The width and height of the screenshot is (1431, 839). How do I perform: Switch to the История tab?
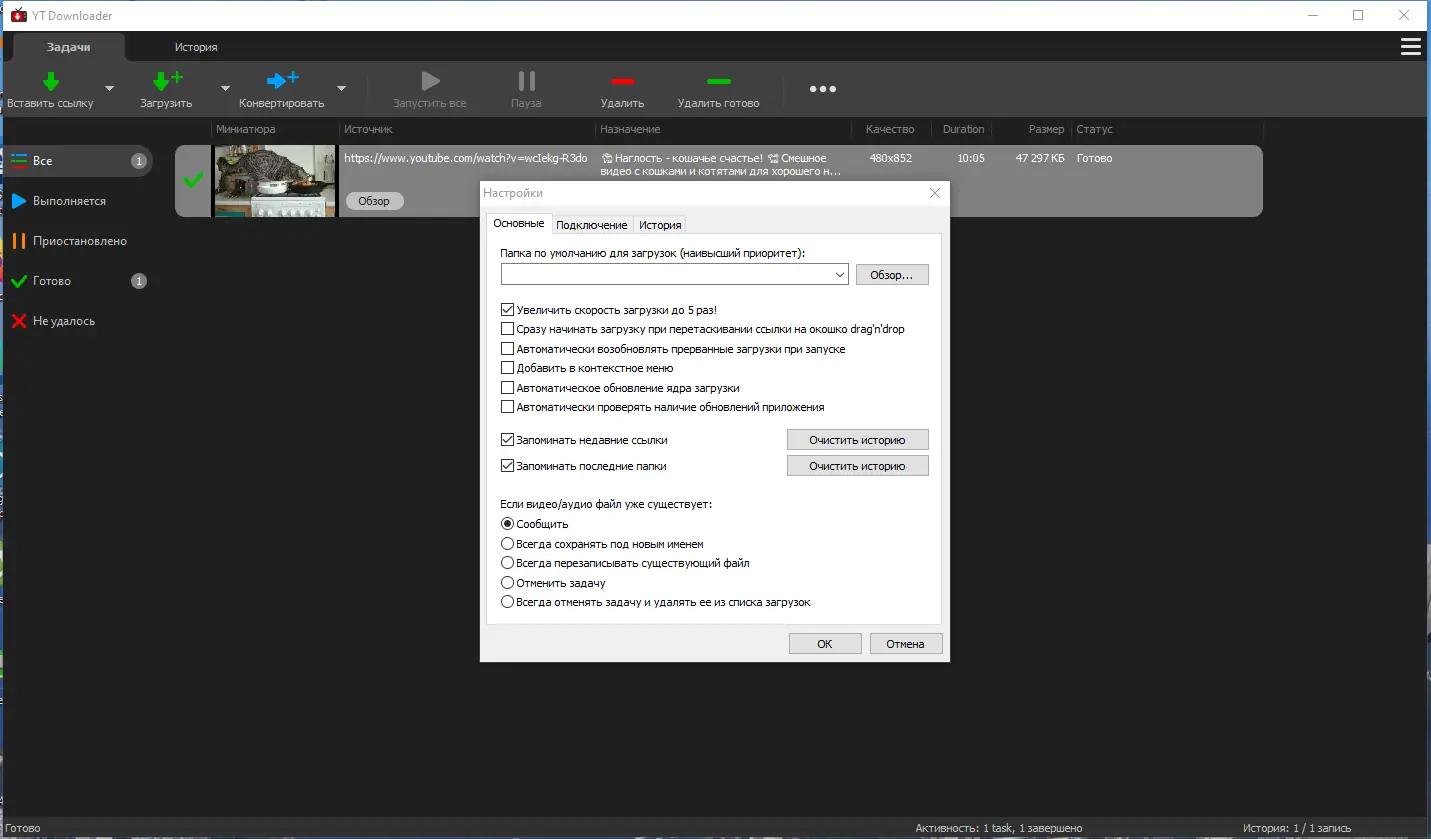point(196,46)
